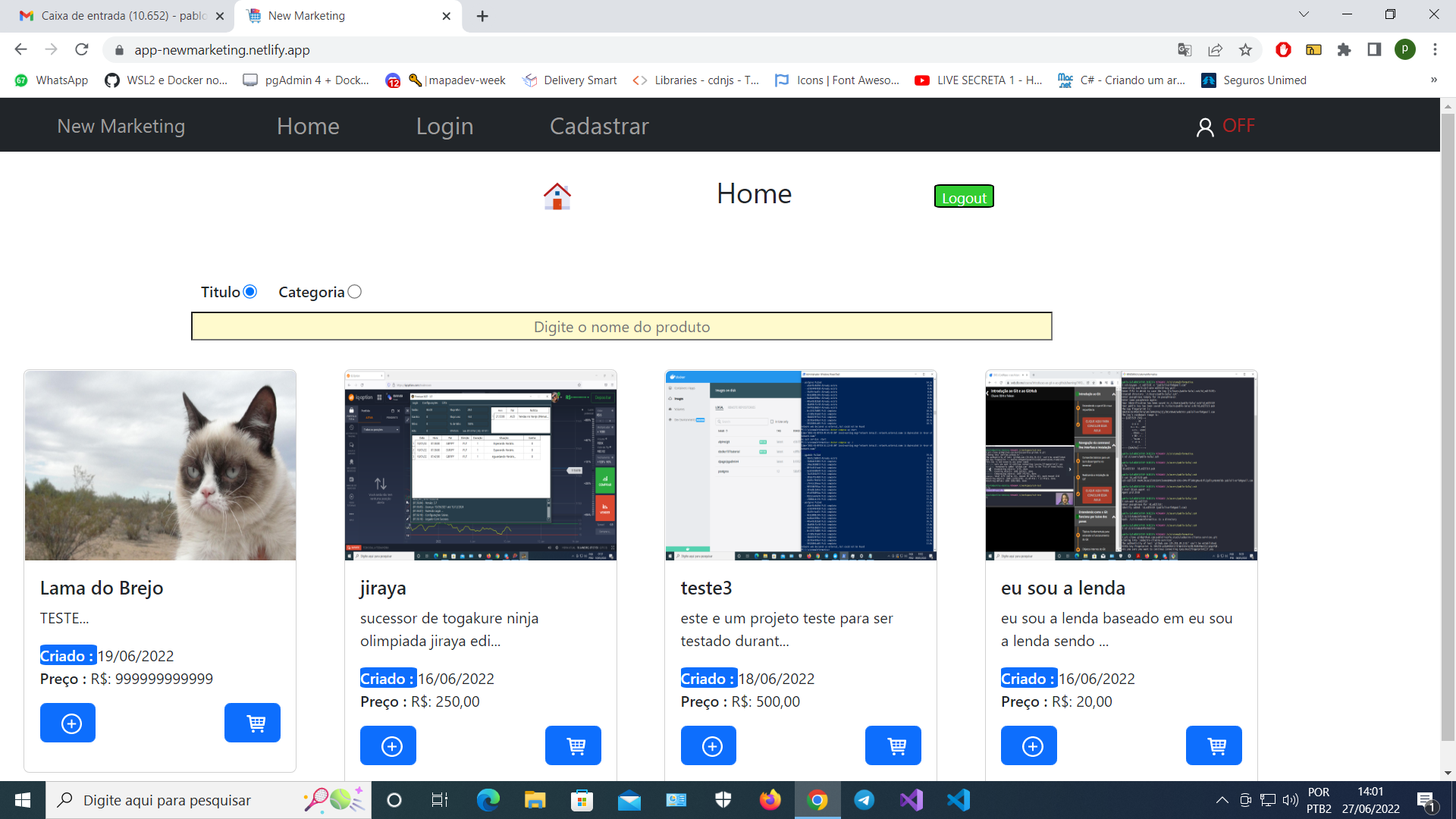Click plus button on jiraya card

click(x=388, y=745)
